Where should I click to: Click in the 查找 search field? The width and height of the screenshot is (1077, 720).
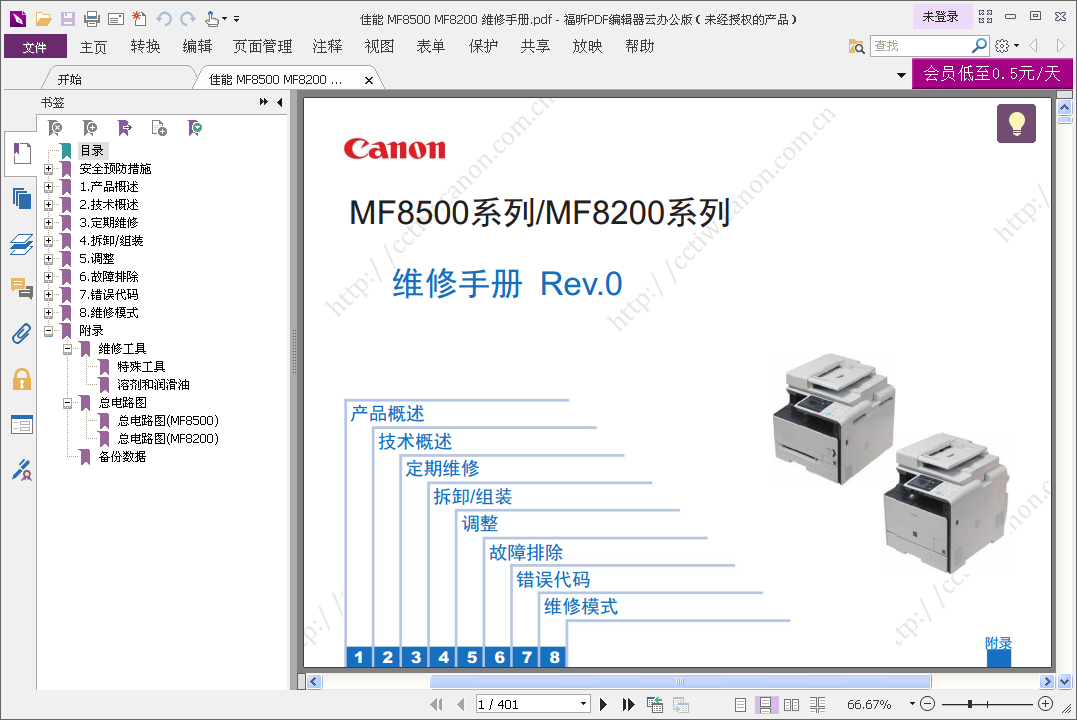pos(921,46)
